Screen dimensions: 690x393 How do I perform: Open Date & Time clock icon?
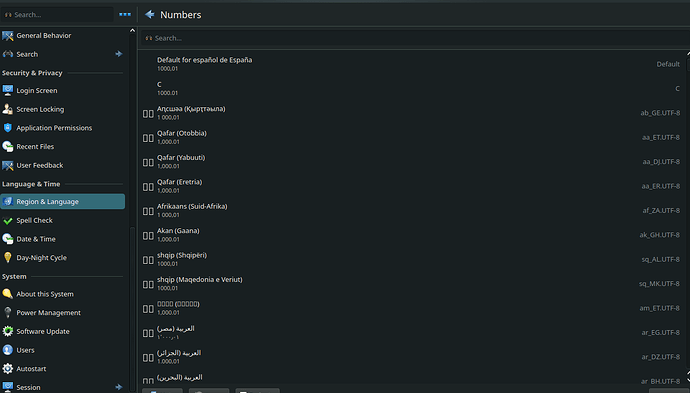[x=7, y=239]
